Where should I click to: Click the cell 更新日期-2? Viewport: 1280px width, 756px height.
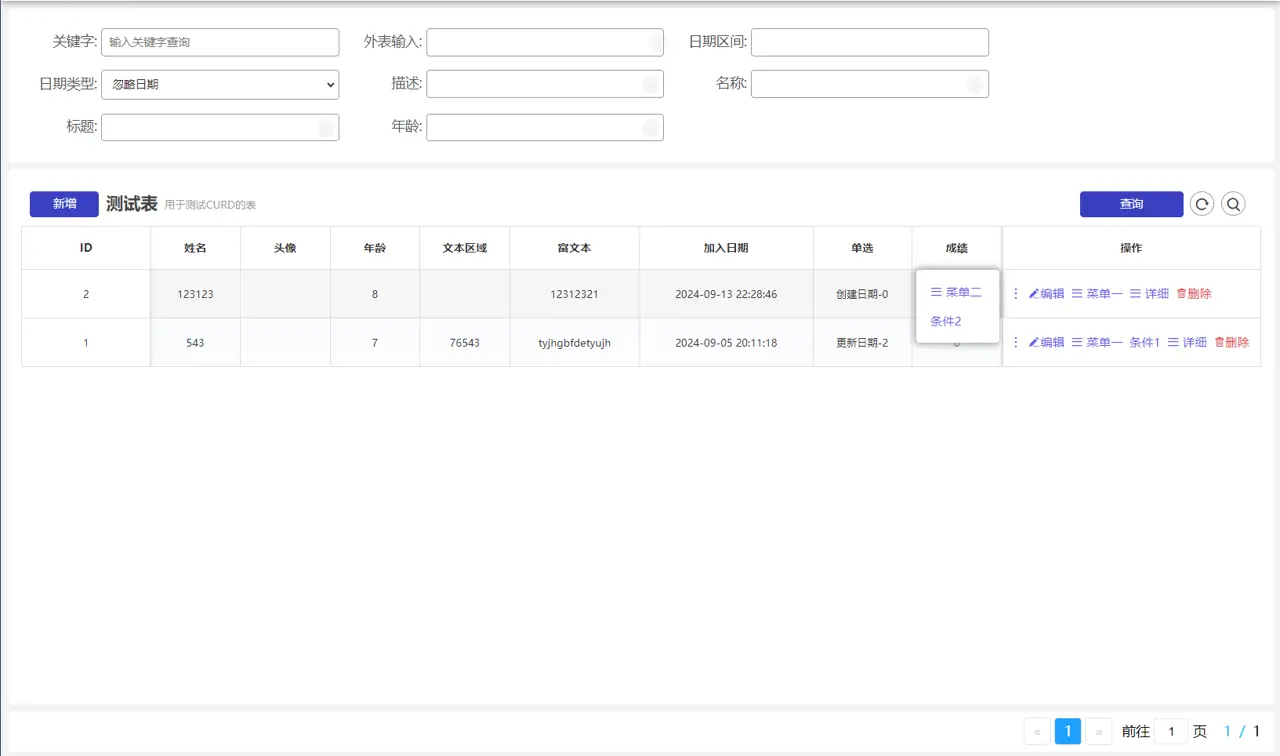pyautogui.click(x=862, y=342)
